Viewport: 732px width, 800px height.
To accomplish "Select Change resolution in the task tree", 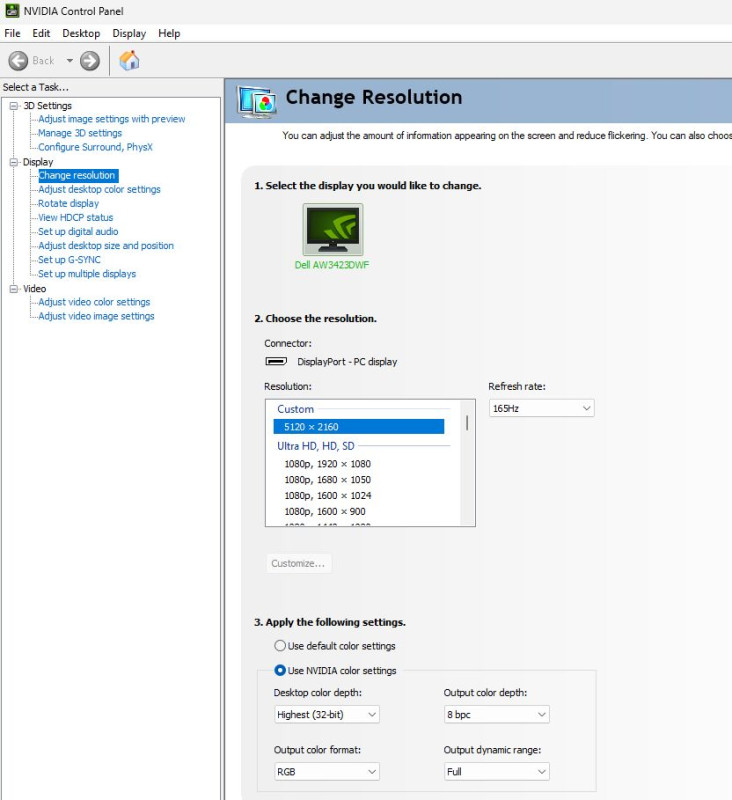I will tap(78, 176).
